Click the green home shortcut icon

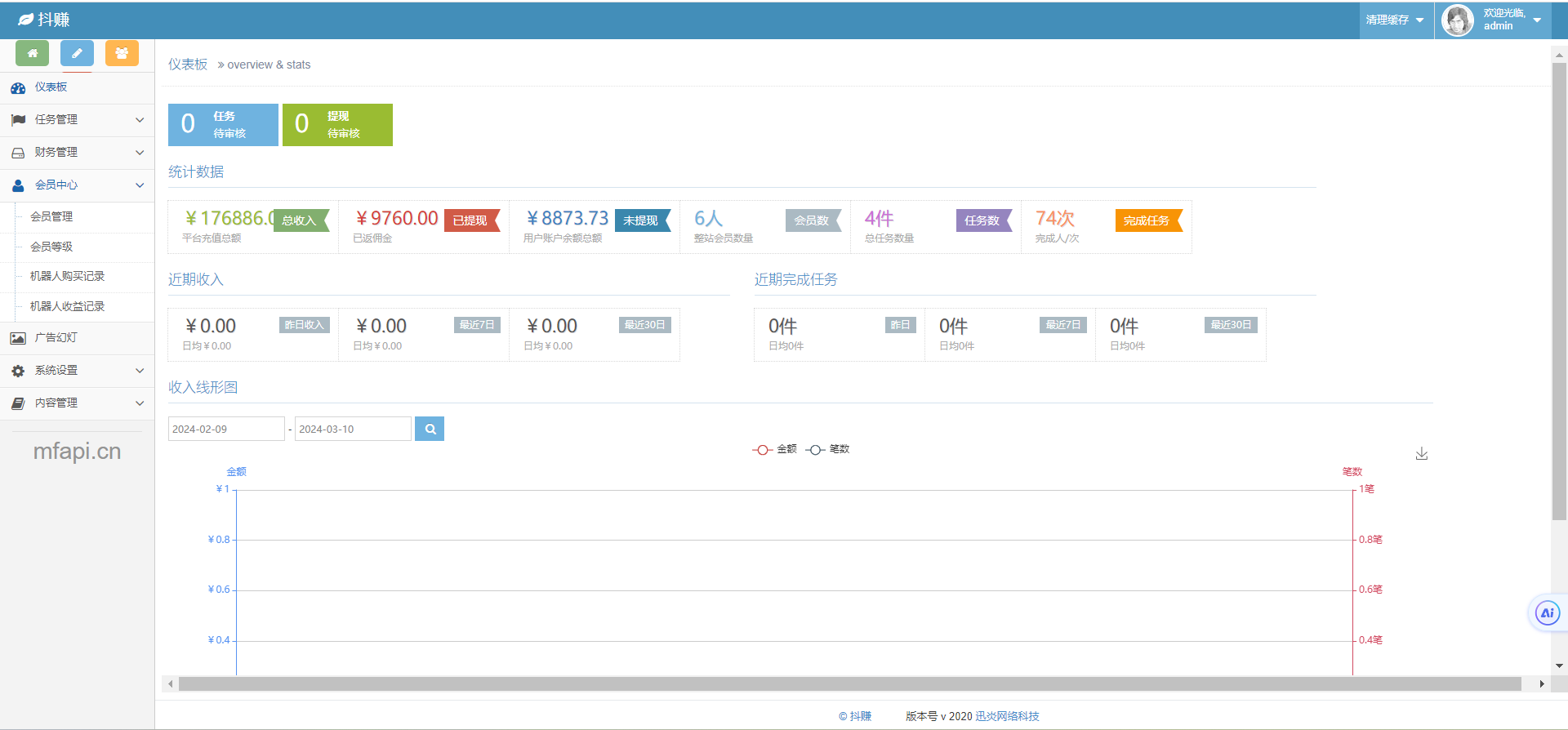tap(32, 53)
